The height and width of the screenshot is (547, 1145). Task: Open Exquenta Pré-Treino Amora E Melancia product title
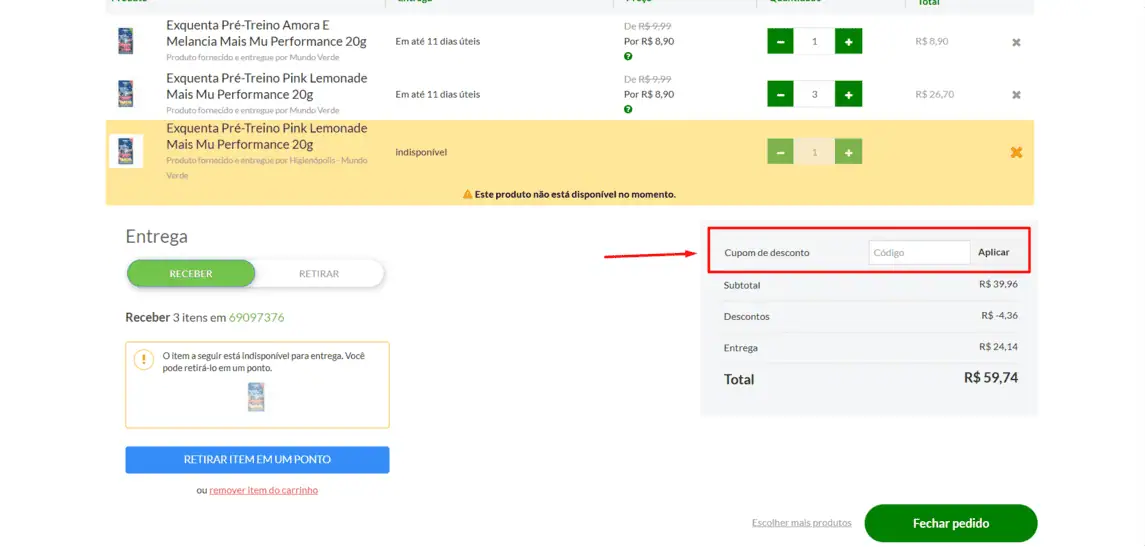pyautogui.click(x=267, y=33)
